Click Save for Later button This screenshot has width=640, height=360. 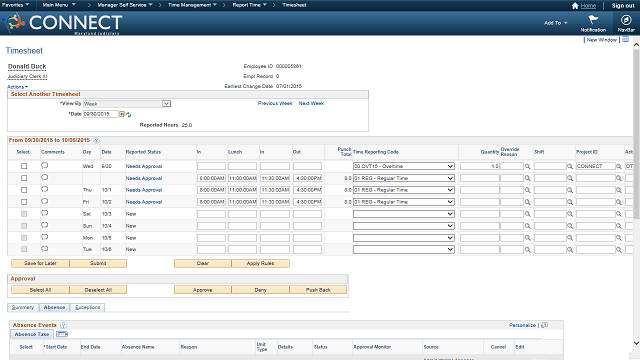click(40, 263)
